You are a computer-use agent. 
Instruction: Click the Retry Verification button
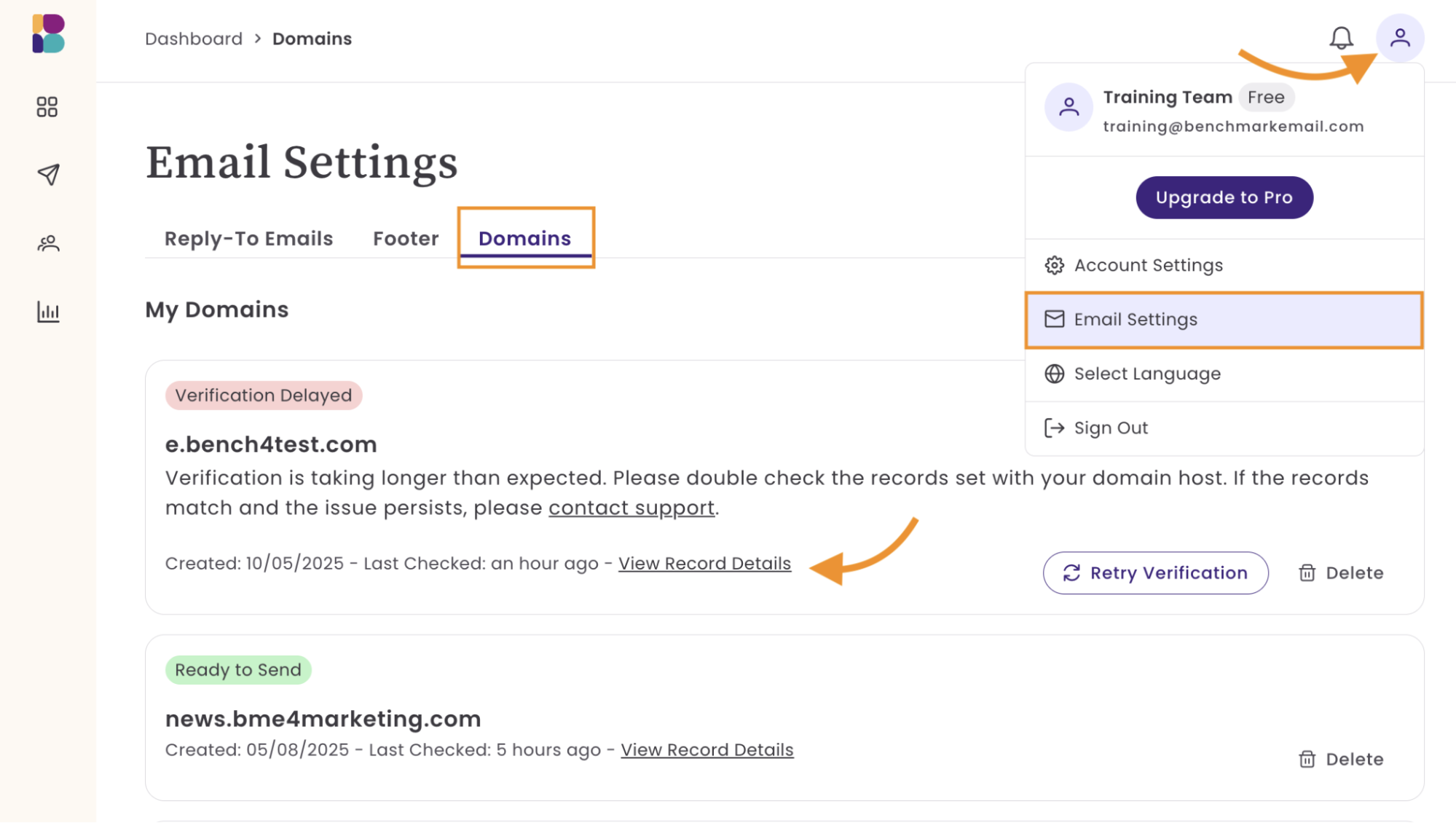tap(1155, 572)
